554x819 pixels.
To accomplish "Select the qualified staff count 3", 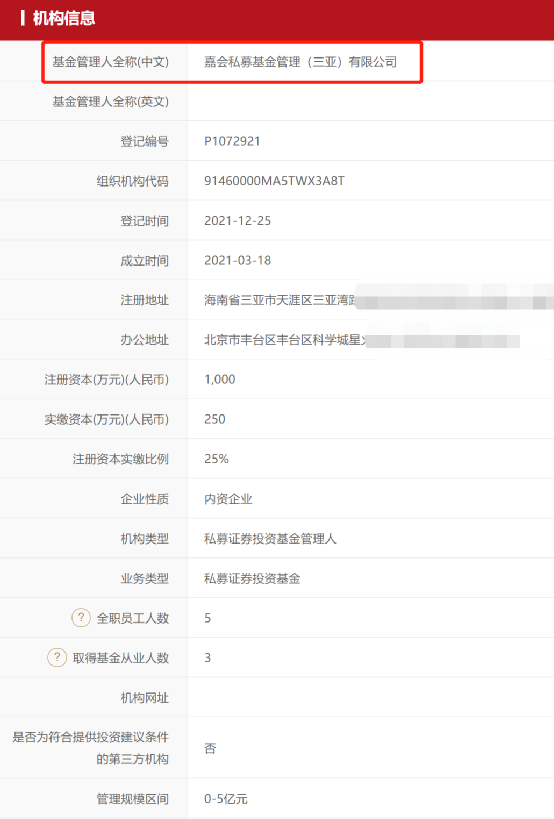I will (207, 658).
